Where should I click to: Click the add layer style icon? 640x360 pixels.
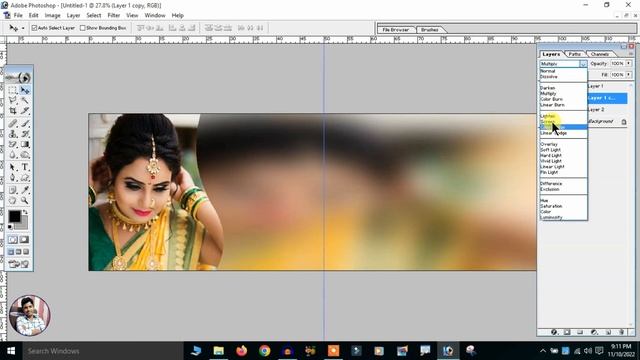tap(554, 332)
